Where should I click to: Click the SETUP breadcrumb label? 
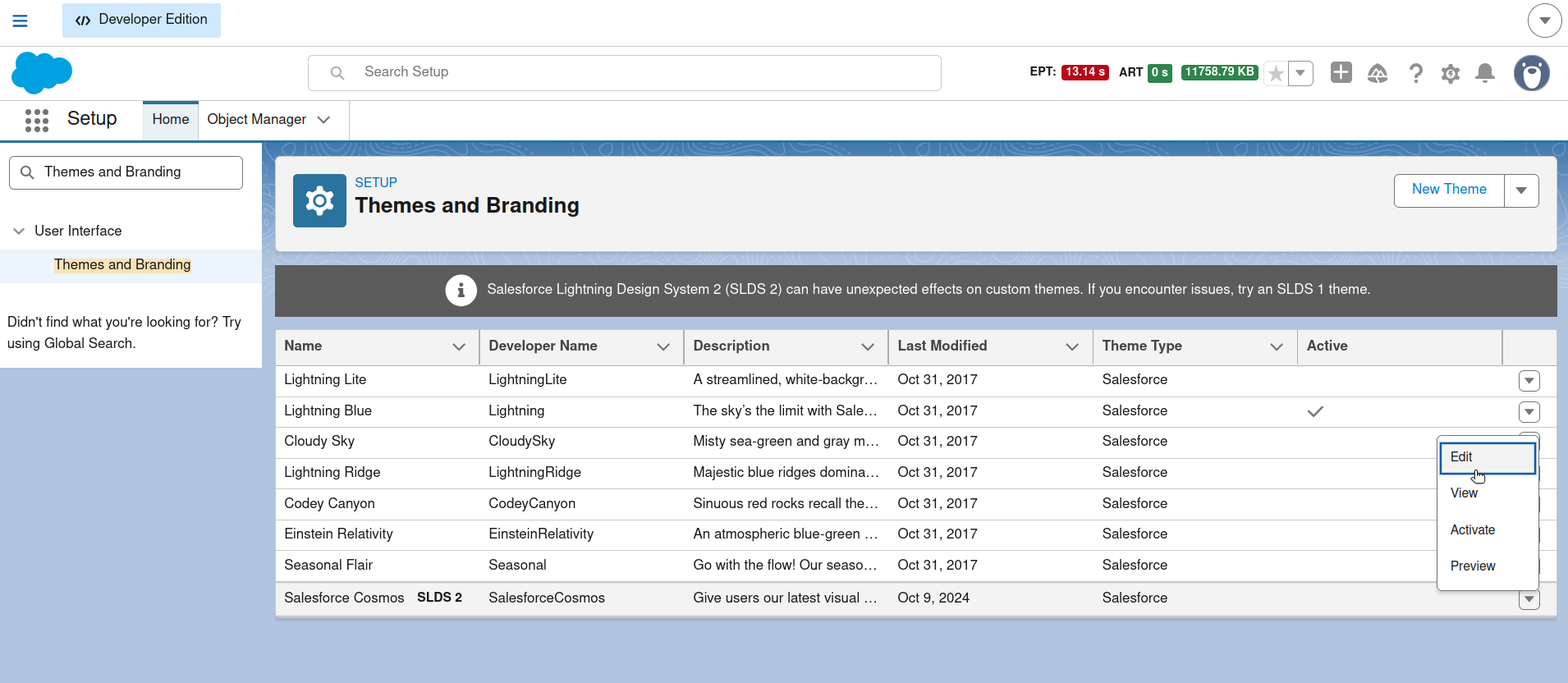coord(376,183)
